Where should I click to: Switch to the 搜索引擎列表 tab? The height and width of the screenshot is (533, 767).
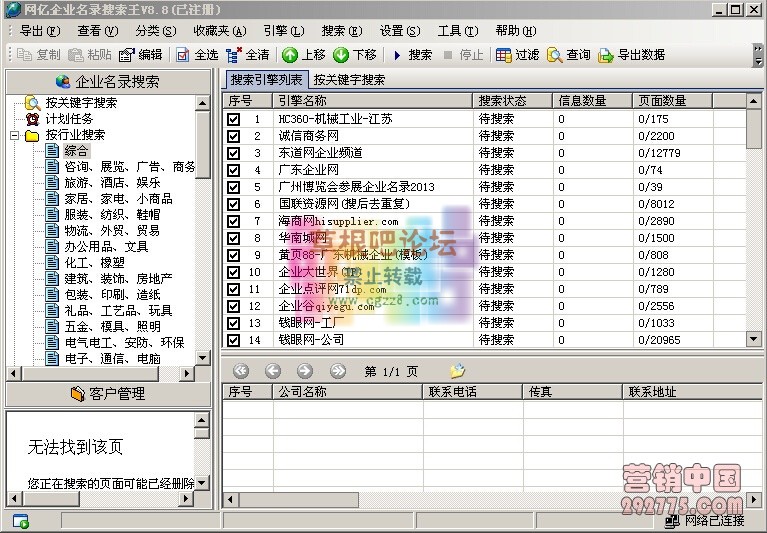tap(267, 79)
